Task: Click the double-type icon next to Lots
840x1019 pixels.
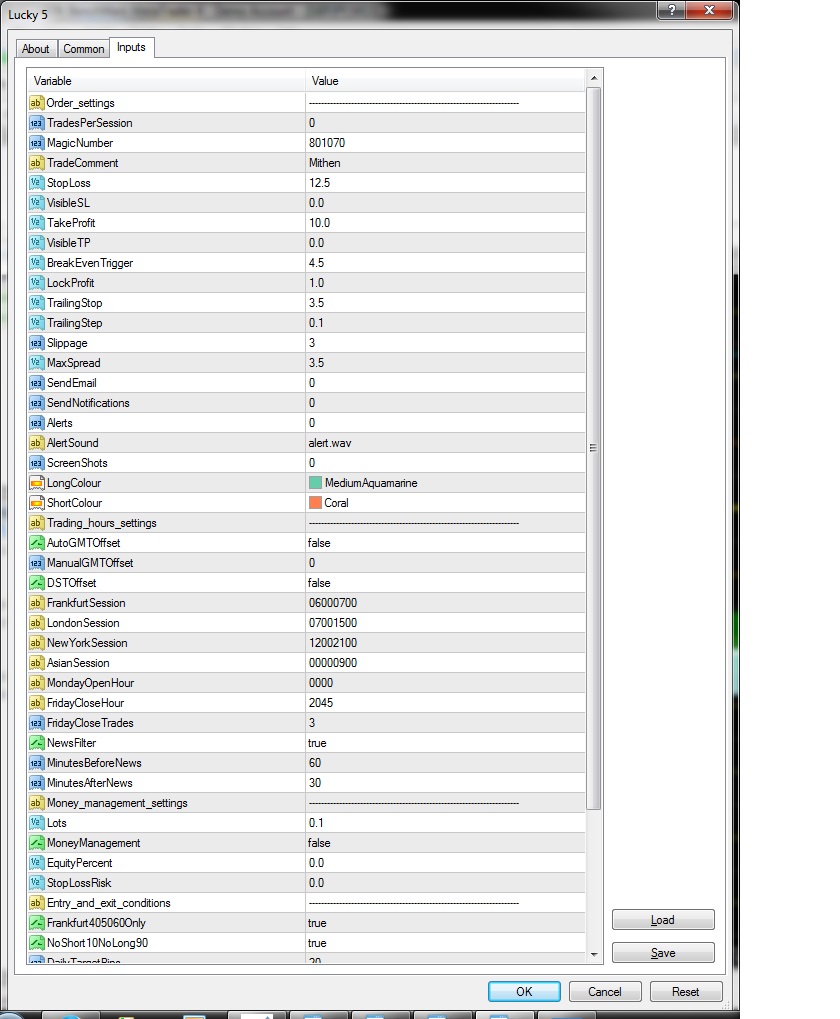Action: [x=36, y=823]
